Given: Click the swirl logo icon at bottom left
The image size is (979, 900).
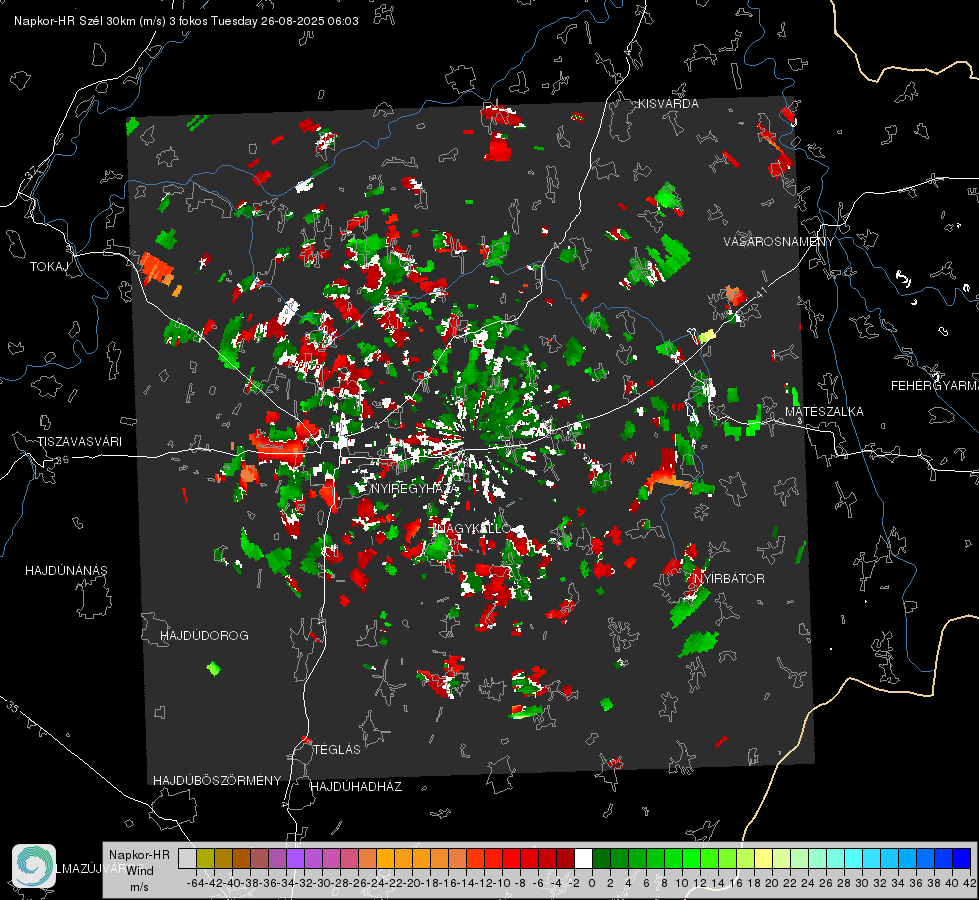Looking at the screenshot, I should point(34,866).
